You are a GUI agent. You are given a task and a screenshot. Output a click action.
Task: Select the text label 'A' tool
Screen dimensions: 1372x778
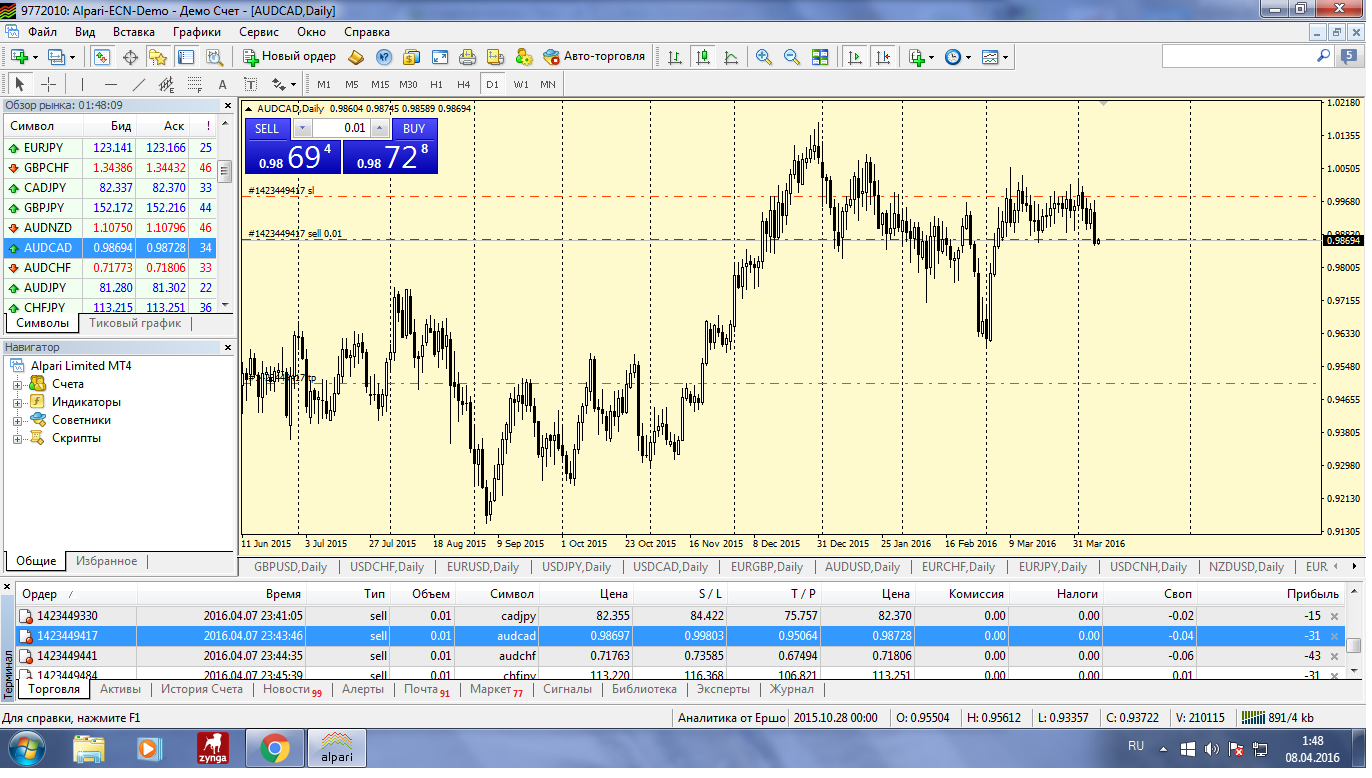222,85
